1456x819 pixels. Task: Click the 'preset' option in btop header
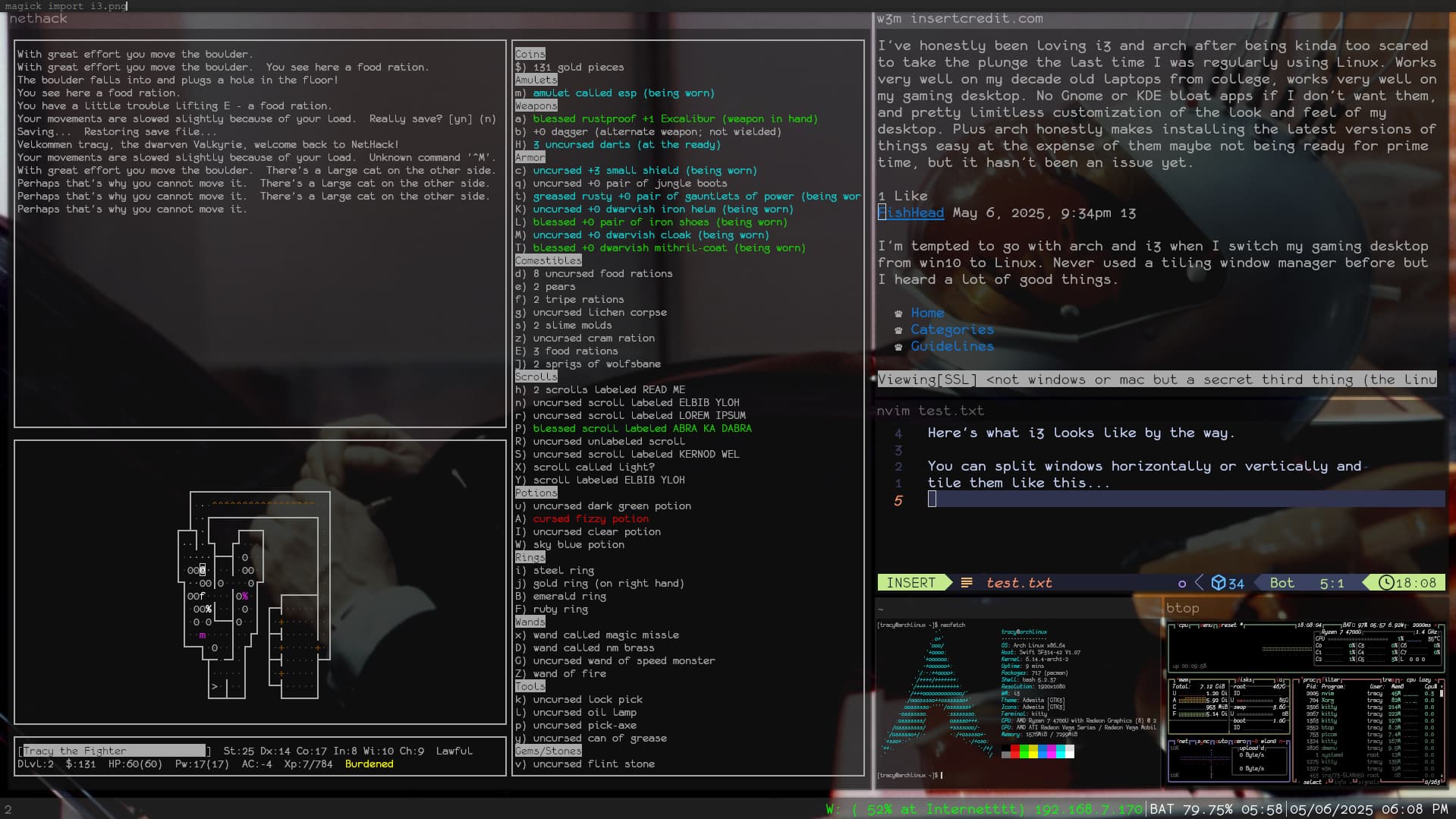coord(1227,625)
